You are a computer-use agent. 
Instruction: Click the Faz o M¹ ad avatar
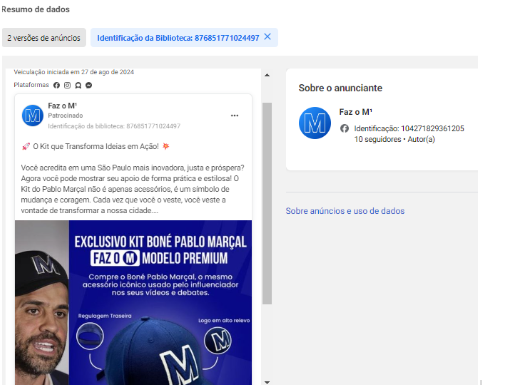[x=33, y=116]
